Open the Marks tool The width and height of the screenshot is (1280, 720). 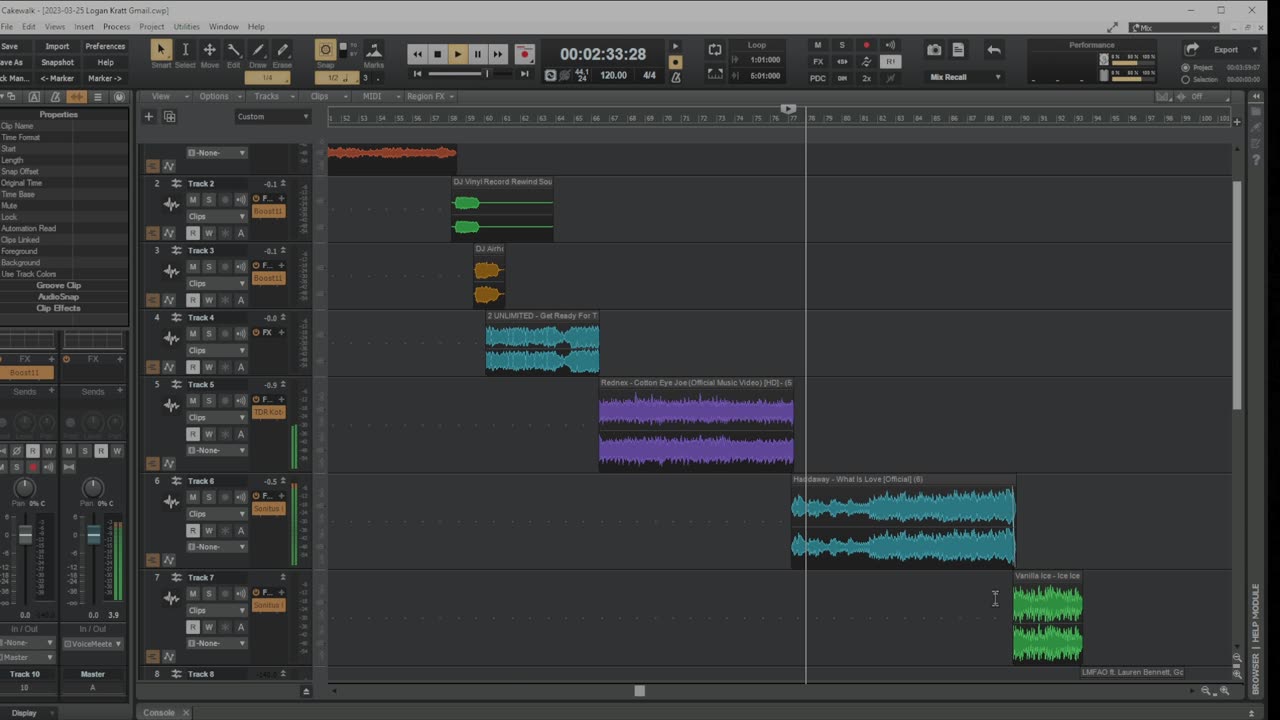click(374, 50)
